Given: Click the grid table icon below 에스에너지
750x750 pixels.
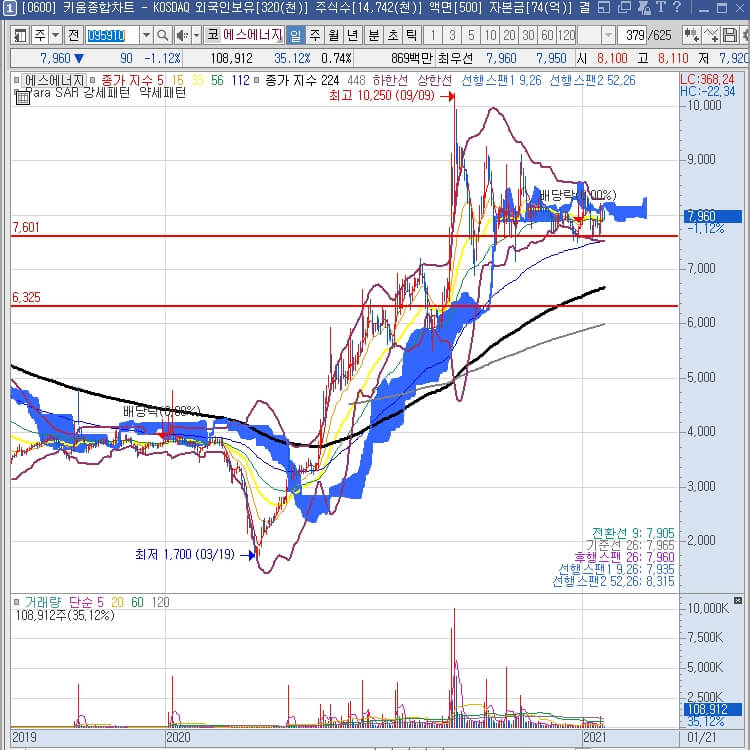Looking at the screenshot, I should (x=22, y=97).
